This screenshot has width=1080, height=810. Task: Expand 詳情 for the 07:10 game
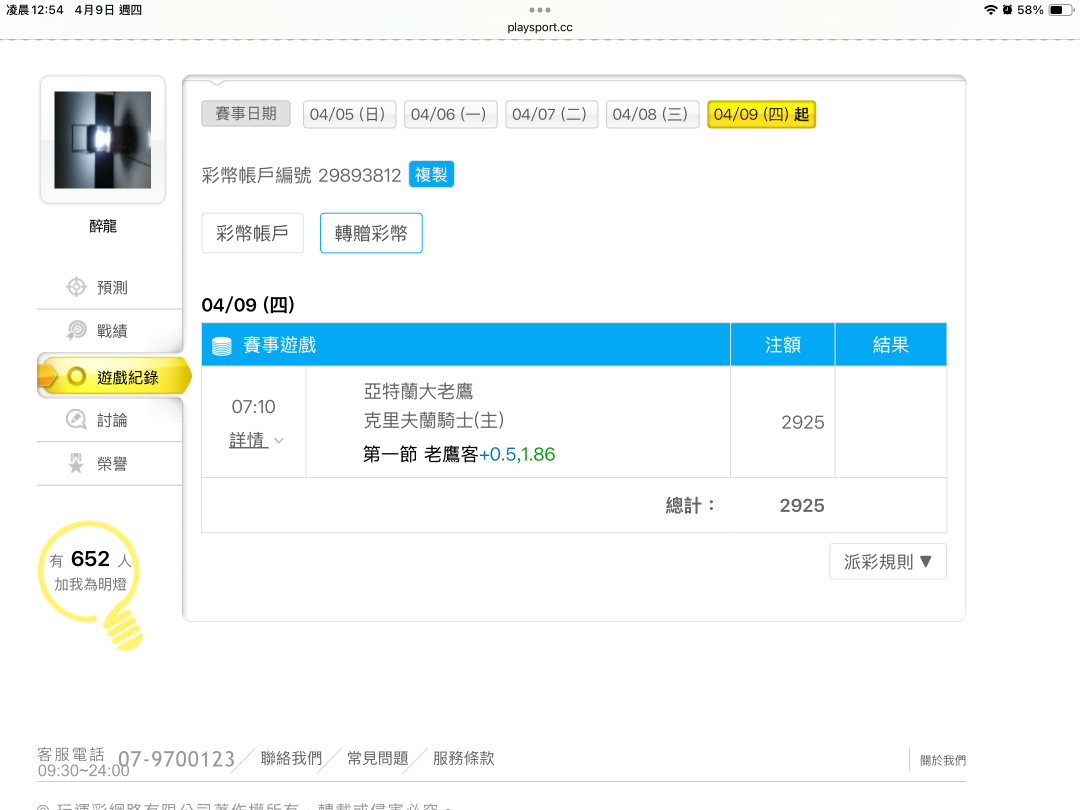point(256,440)
